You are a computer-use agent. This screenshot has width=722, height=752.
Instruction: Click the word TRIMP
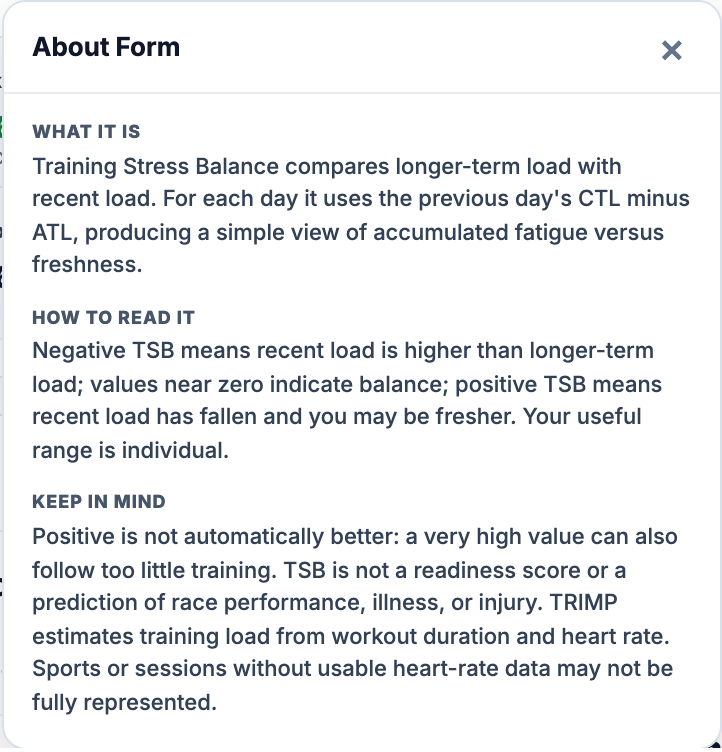click(583, 602)
